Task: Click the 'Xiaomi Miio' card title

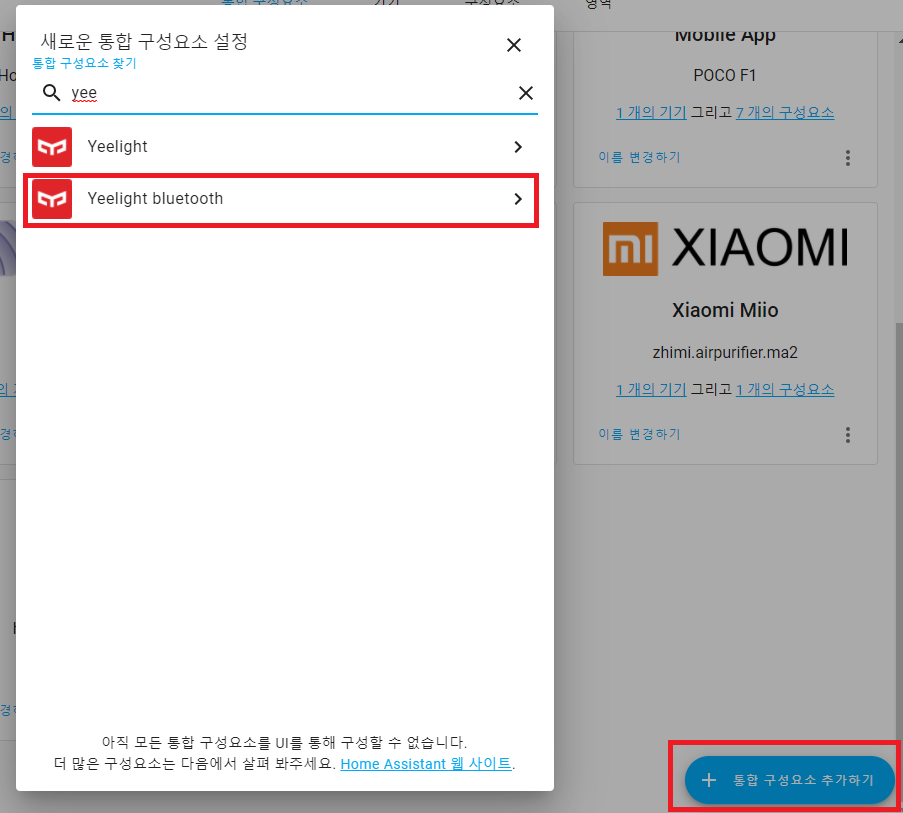Action: click(725, 310)
